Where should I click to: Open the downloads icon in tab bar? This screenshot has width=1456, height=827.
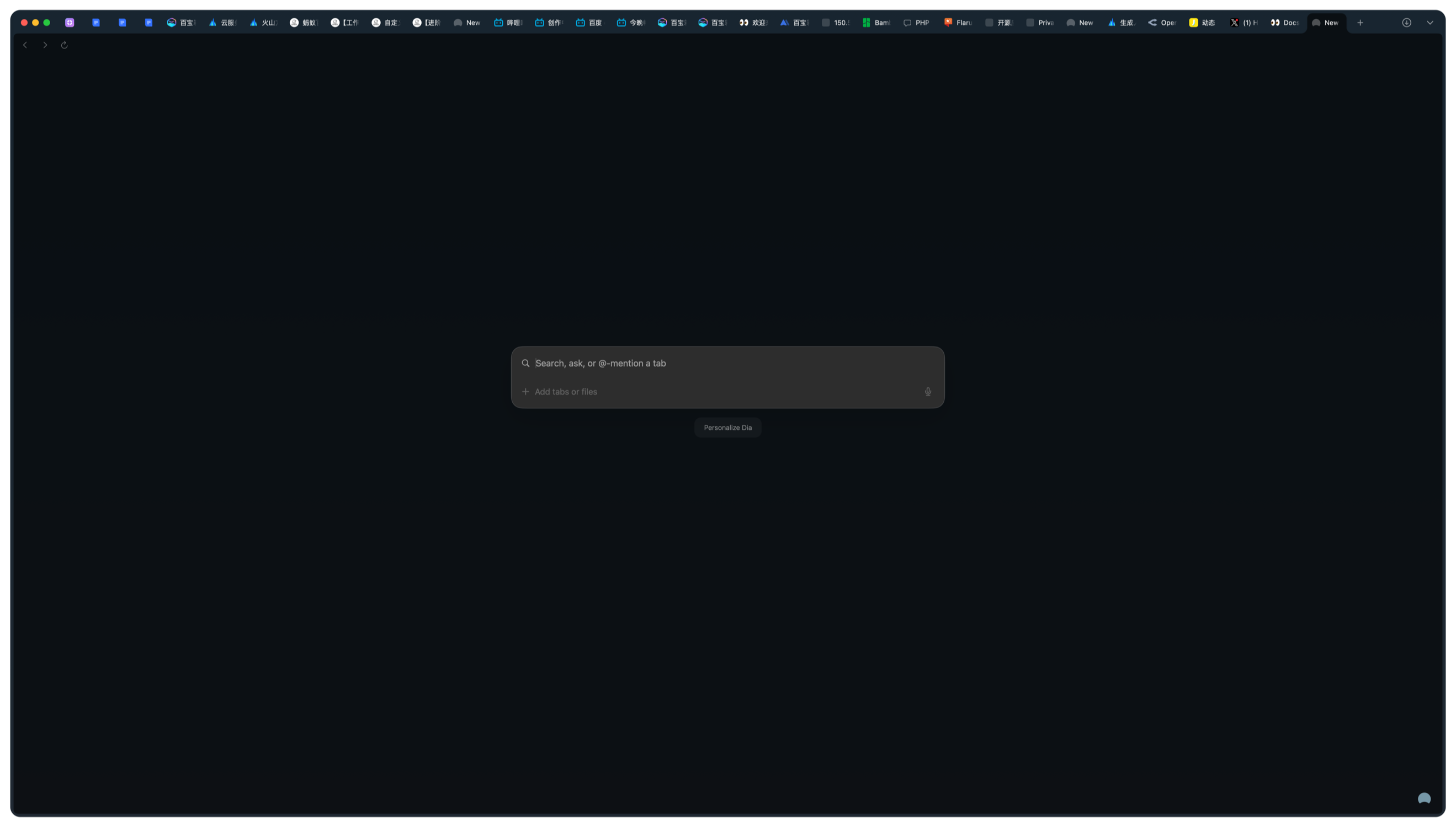click(1406, 23)
